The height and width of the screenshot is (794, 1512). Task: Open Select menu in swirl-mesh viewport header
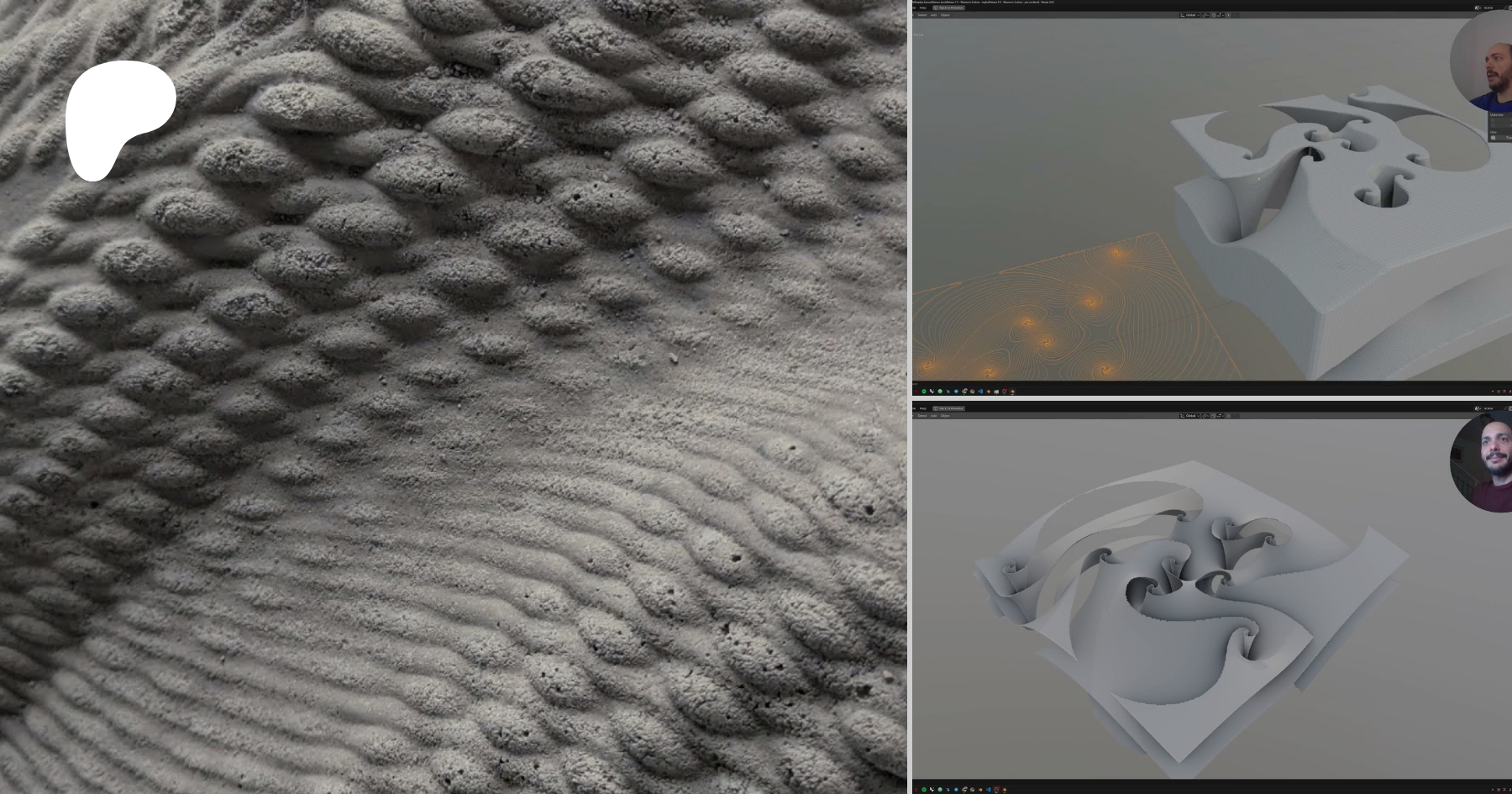point(921,416)
